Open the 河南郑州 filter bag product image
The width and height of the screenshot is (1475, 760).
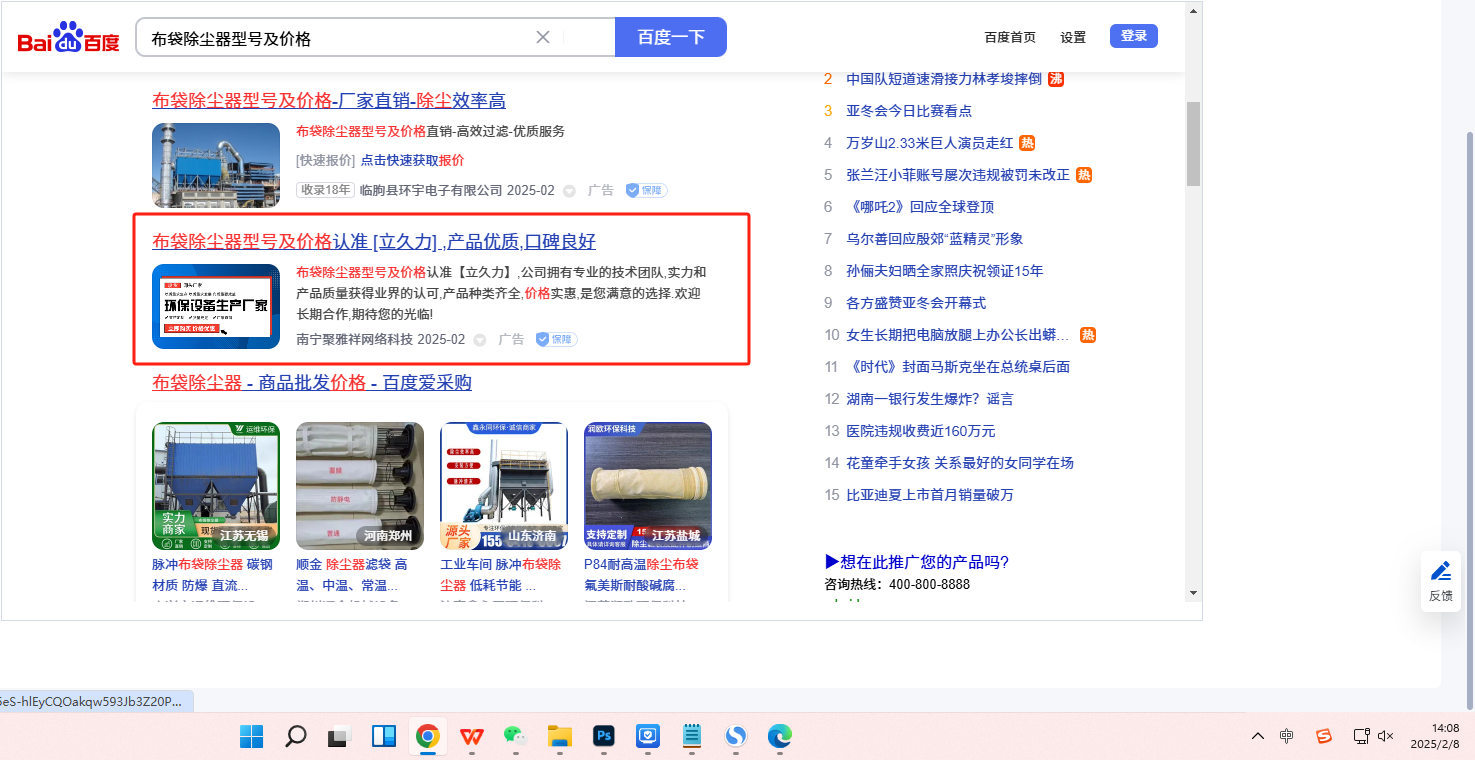360,486
